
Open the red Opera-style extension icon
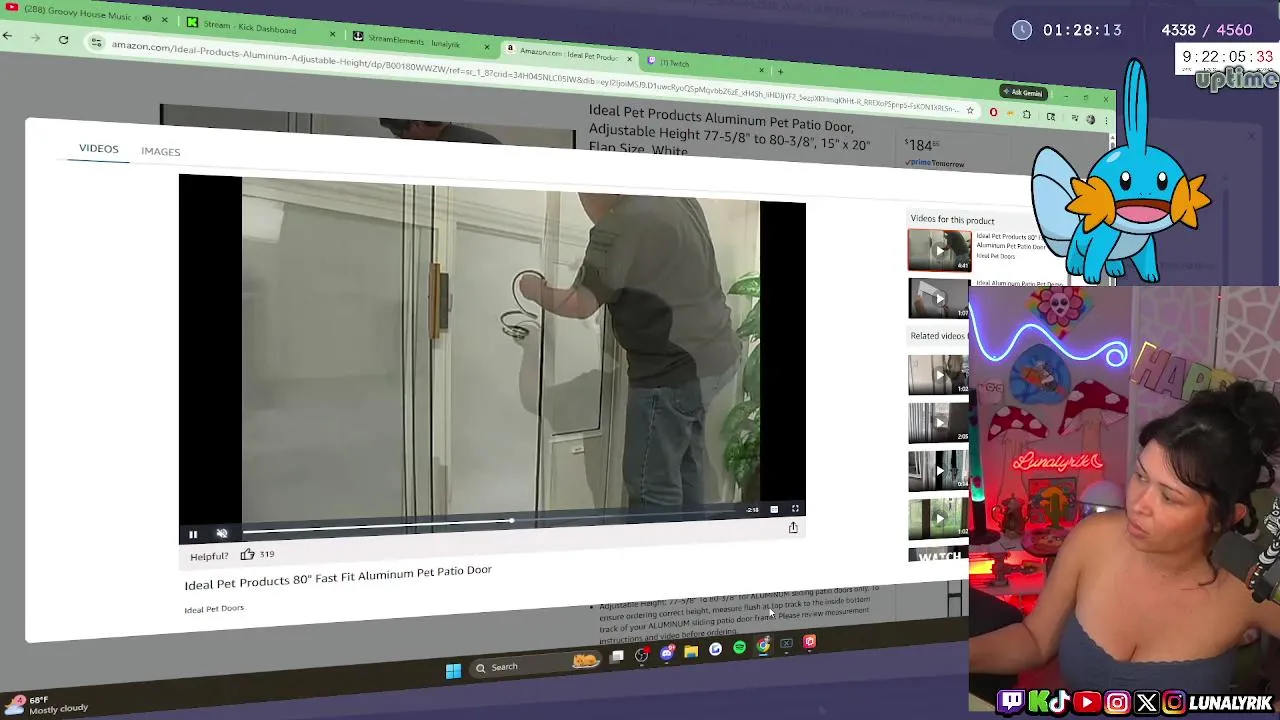point(993,112)
